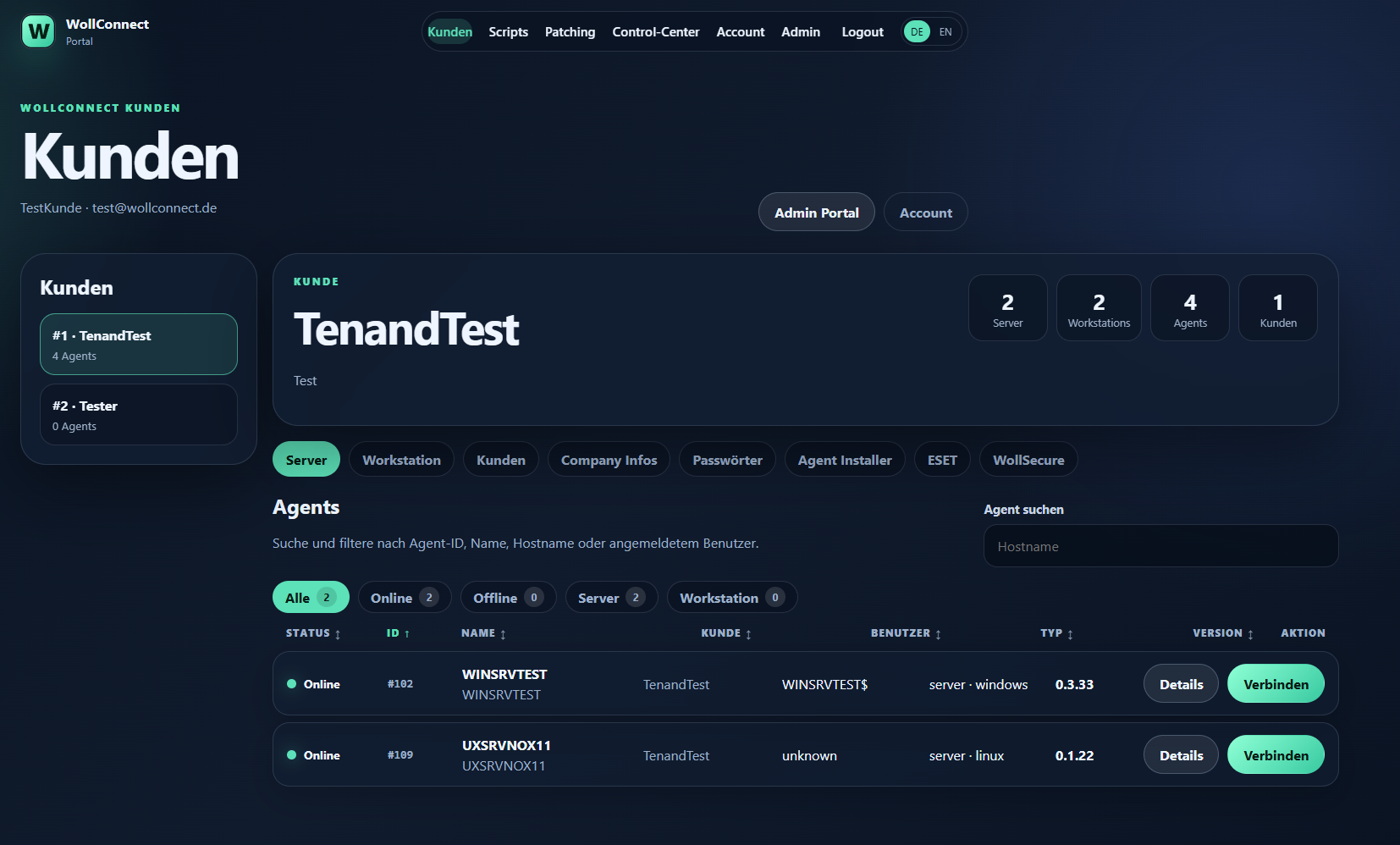Switch to the WollSecure tab
The height and width of the screenshot is (845, 1400).
pyautogui.click(x=1028, y=460)
